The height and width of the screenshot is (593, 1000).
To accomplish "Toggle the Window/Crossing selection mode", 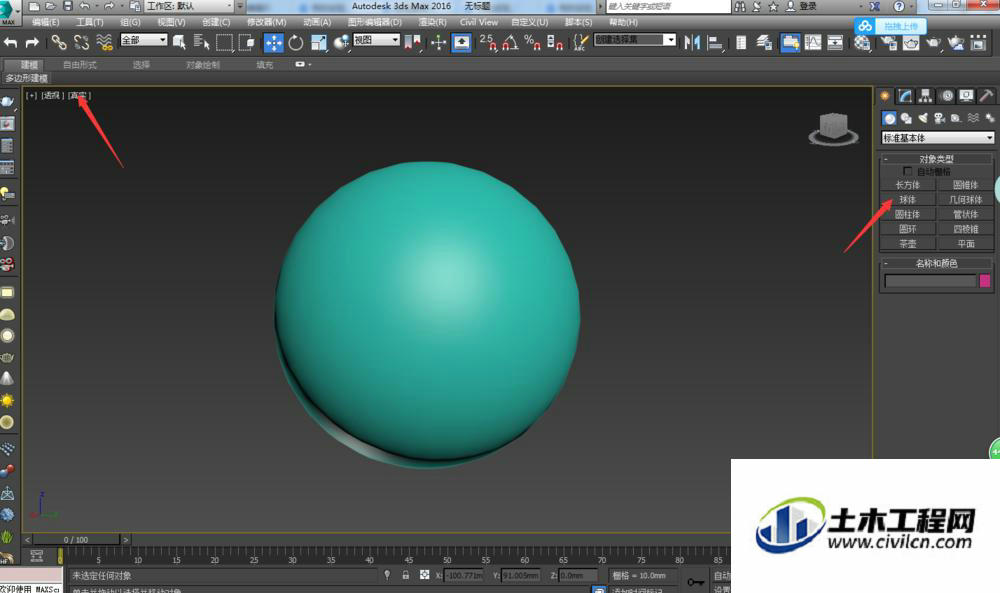I will pos(246,43).
